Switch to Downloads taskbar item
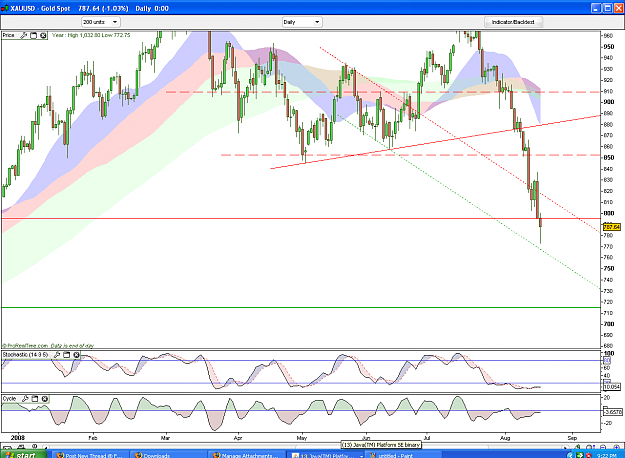The image size is (625, 458). tap(168, 455)
